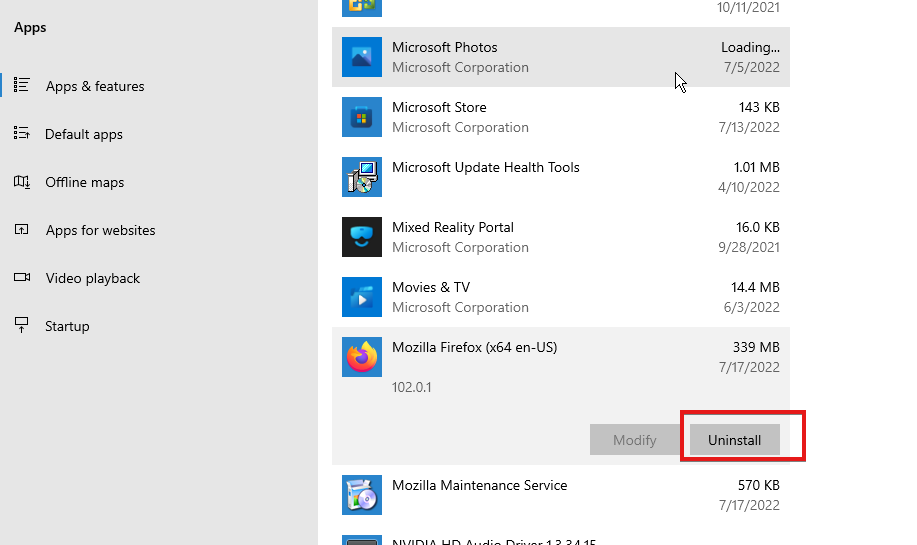
Task: Select Microsoft Store app name
Action: [x=439, y=107]
